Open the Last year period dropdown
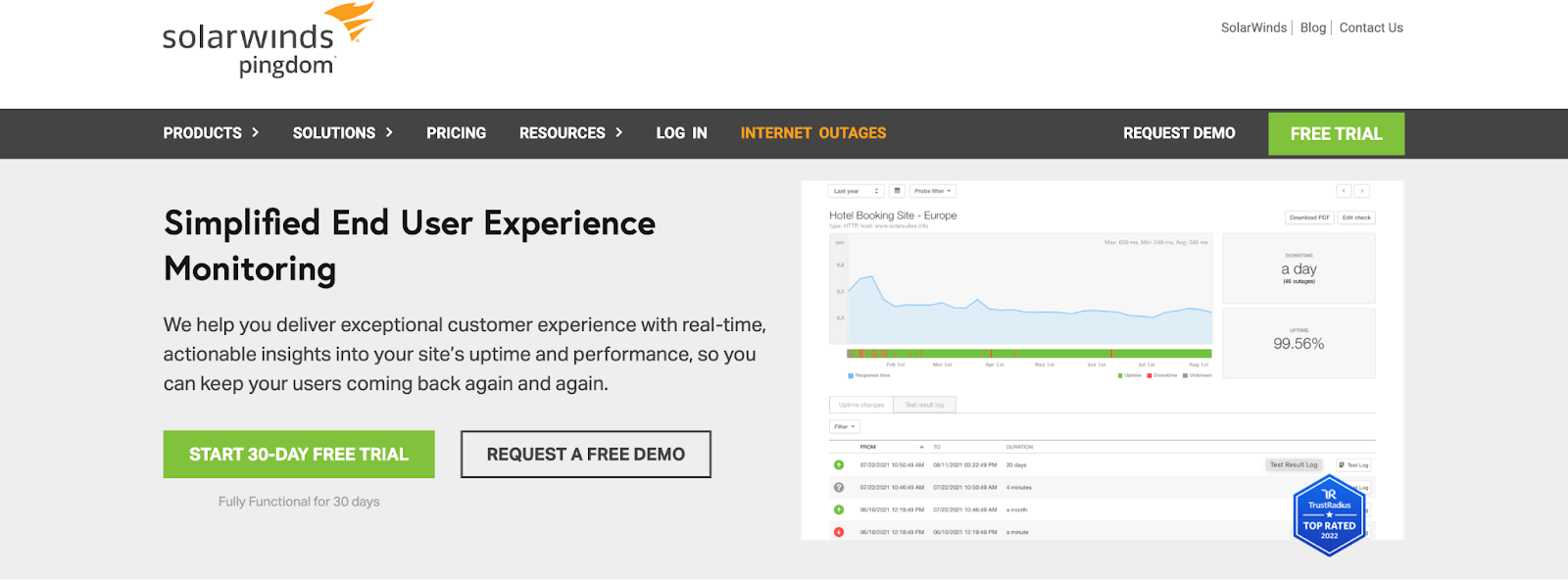The width and height of the screenshot is (1568, 580). click(857, 191)
